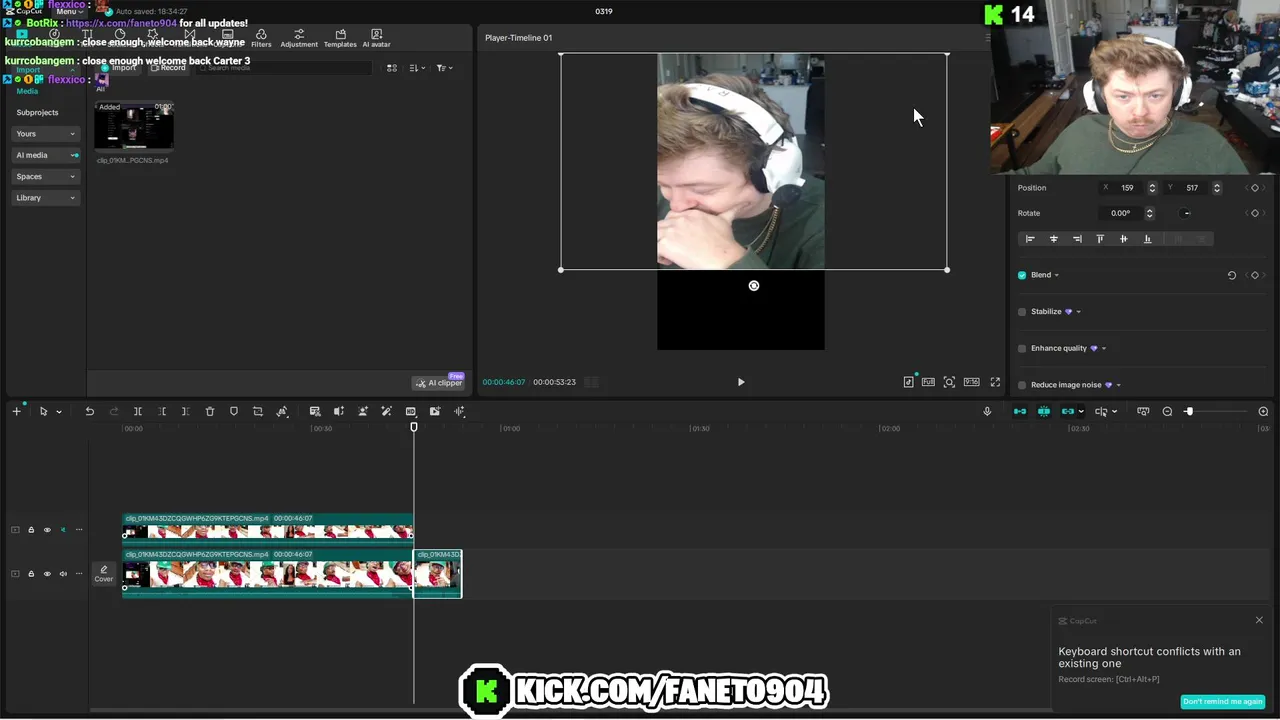Click Don't remind me again
This screenshot has width=1280, height=720.
pos(1223,701)
